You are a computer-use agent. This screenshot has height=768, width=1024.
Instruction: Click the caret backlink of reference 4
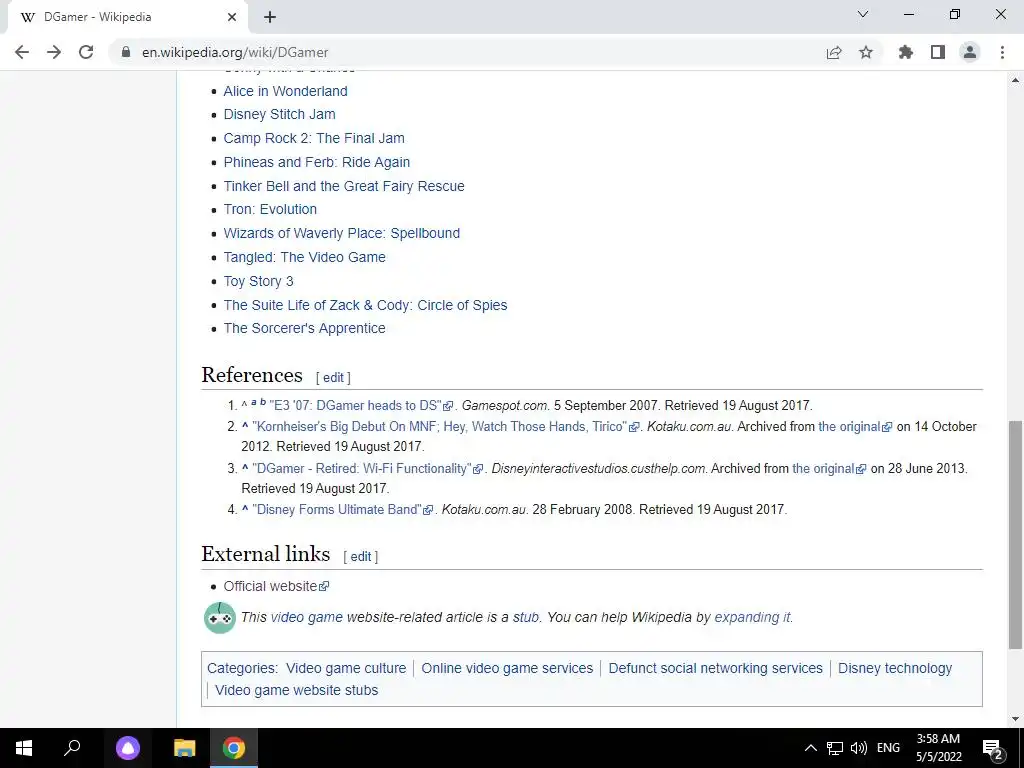pos(245,509)
